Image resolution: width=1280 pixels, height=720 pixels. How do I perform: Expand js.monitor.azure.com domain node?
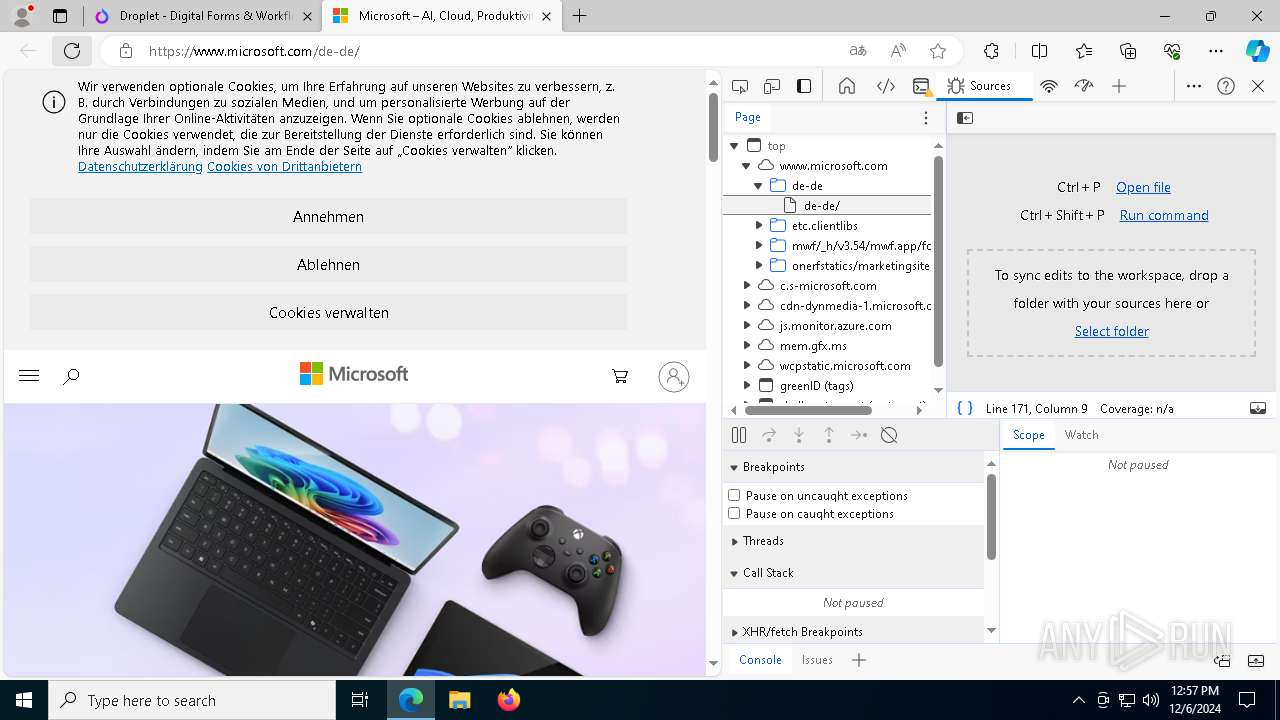click(x=747, y=326)
